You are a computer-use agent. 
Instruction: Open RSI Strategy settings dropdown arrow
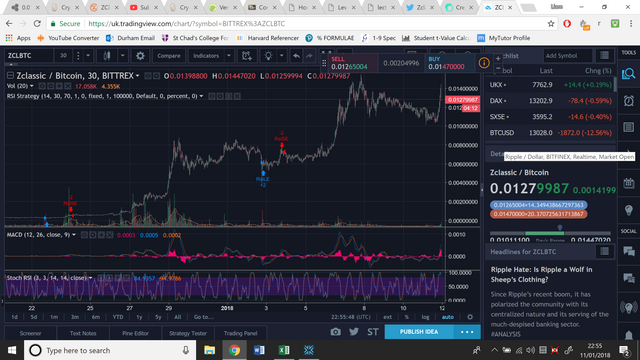coord(201,96)
